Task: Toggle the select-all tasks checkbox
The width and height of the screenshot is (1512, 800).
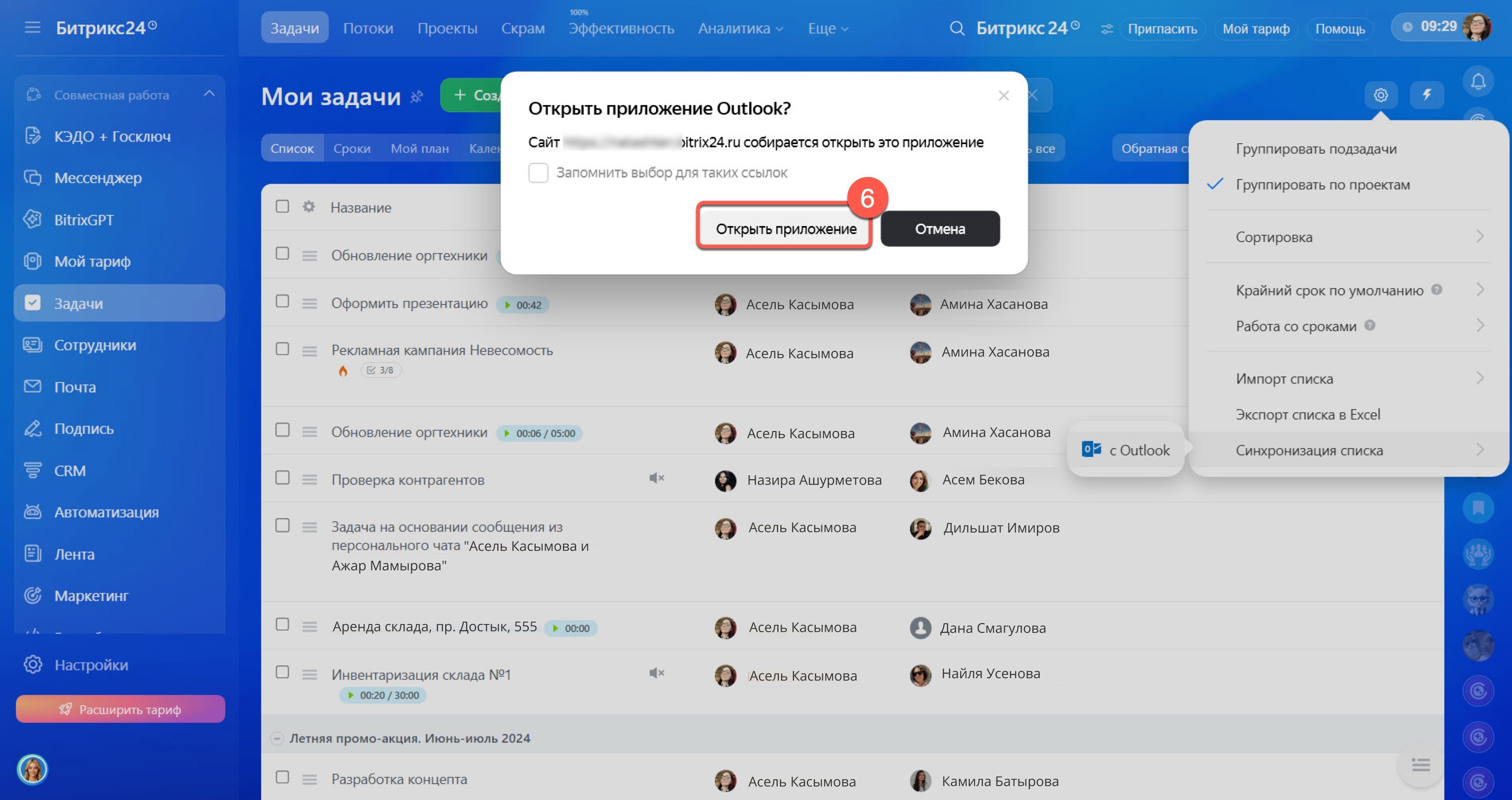Action: tap(282, 206)
